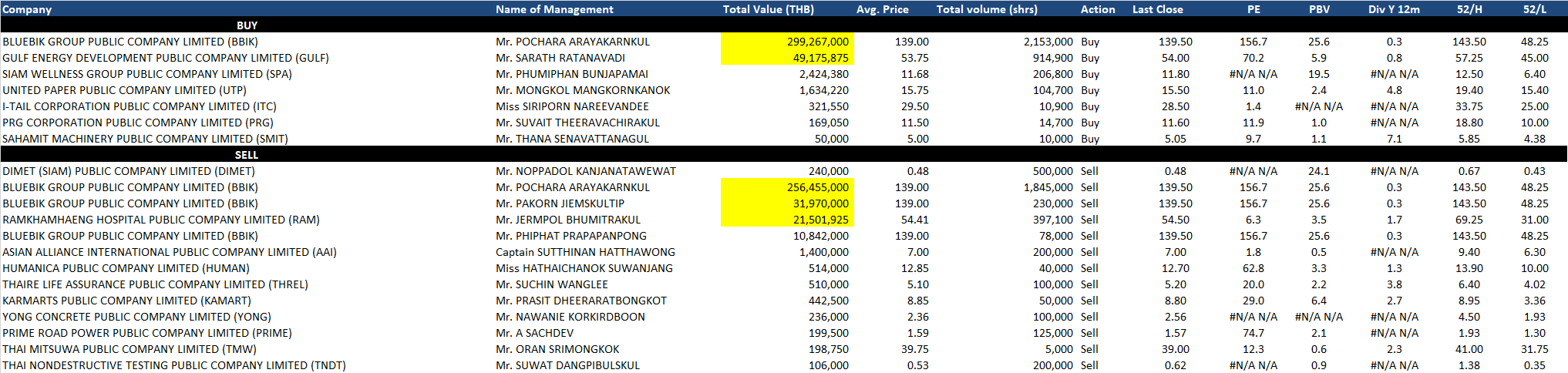The width and height of the screenshot is (1568, 373).
Task: Click the Div Y 12m header
Action: (x=1394, y=9)
